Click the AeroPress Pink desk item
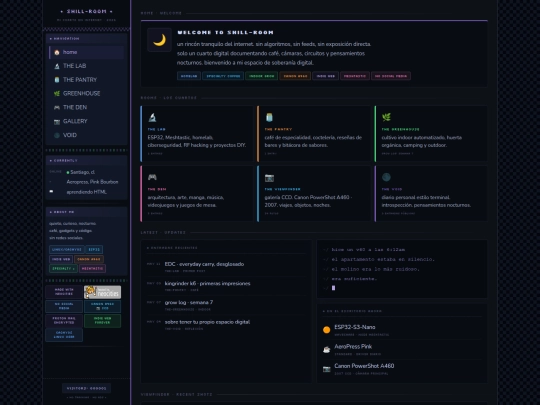 [x=402, y=350]
